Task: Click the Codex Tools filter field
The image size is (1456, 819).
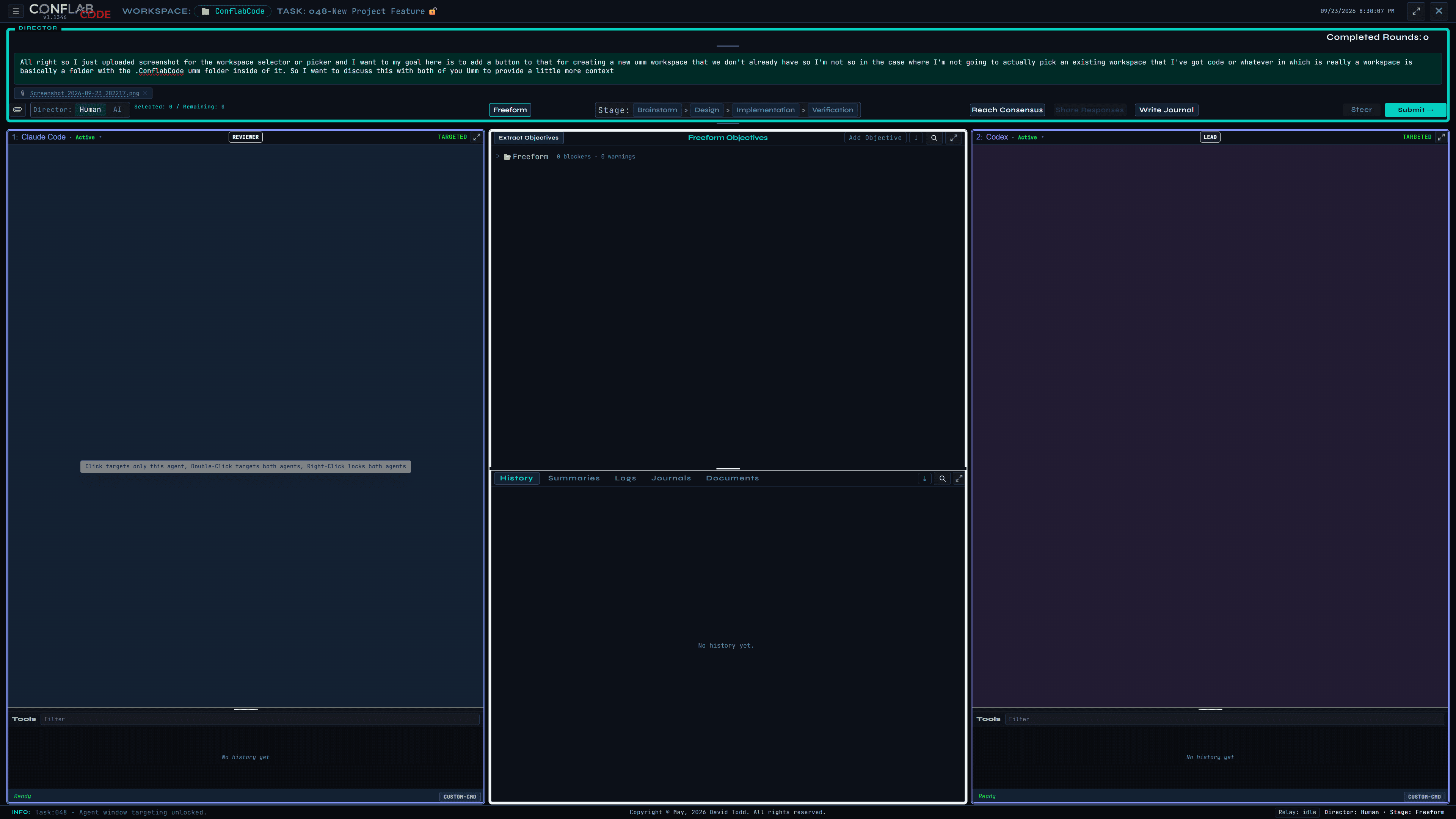Action: pos(1224,720)
